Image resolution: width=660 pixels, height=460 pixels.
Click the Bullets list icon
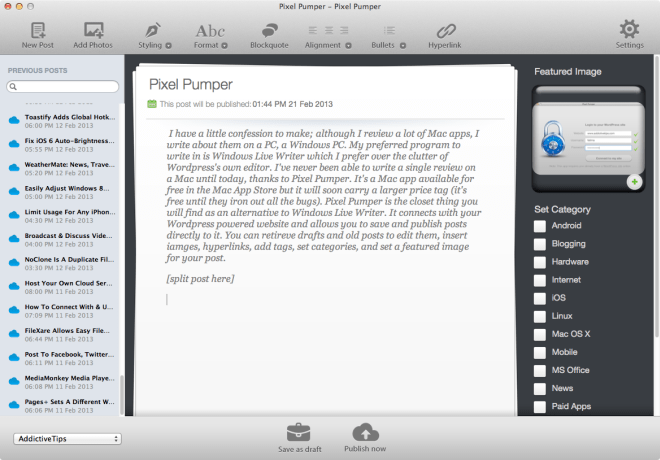(x=389, y=30)
